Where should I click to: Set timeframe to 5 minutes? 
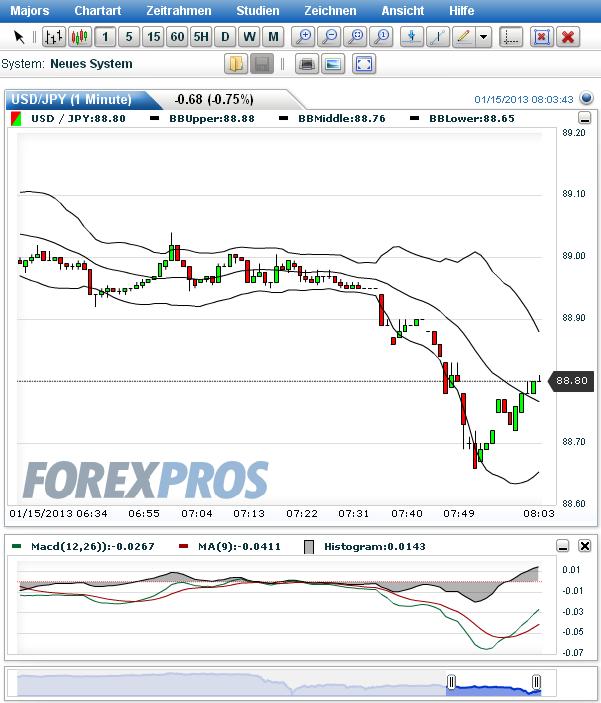pyautogui.click(x=129, y=37)
